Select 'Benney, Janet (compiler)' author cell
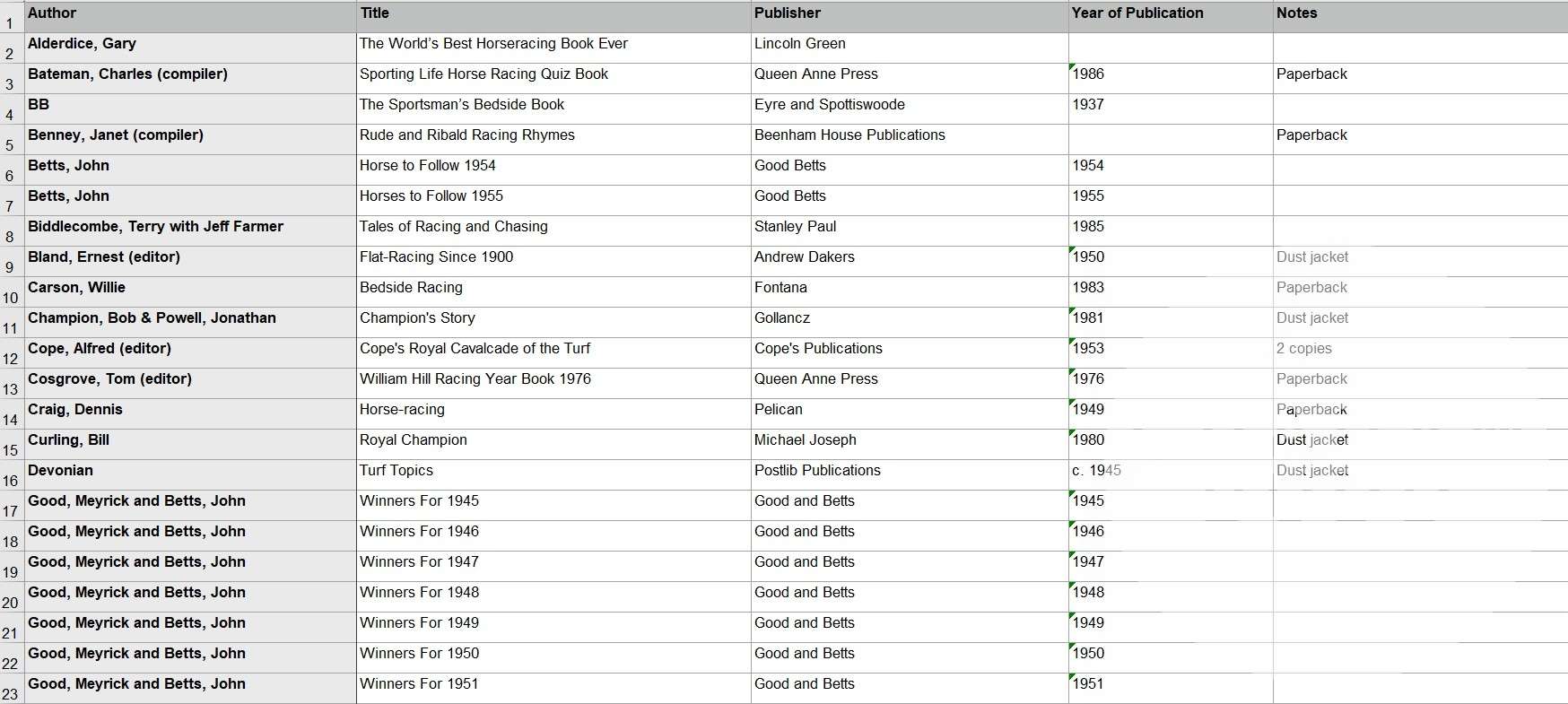 (x=190, y=140)
